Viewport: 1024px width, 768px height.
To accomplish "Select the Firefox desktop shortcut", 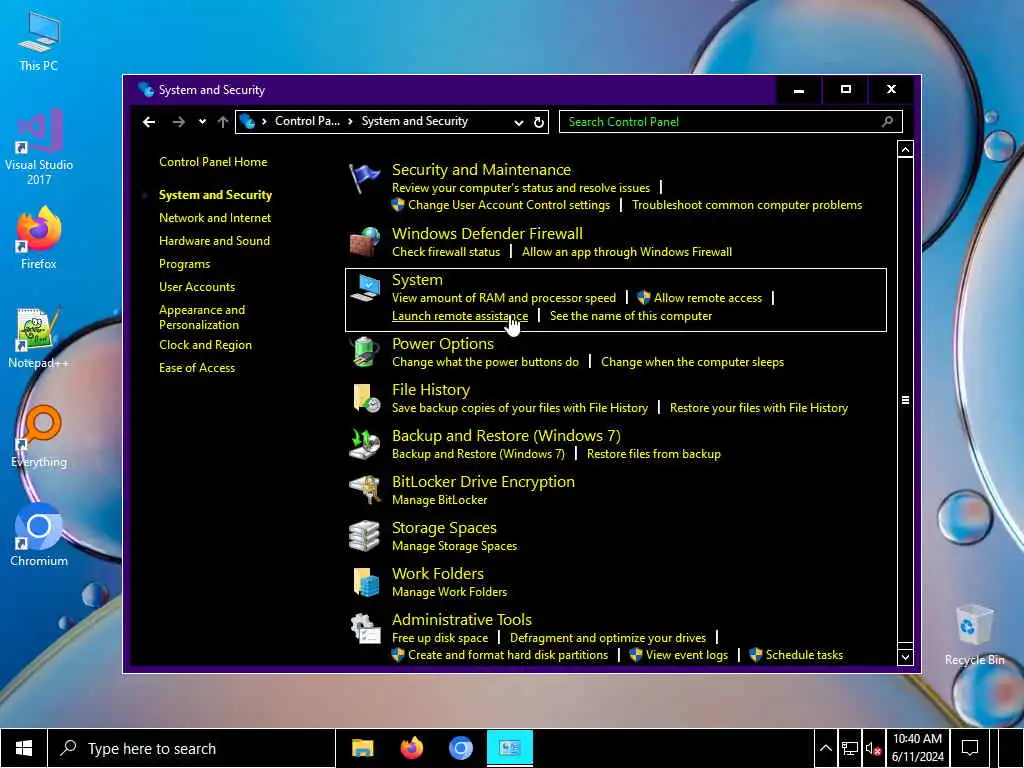I will point(39,238).
